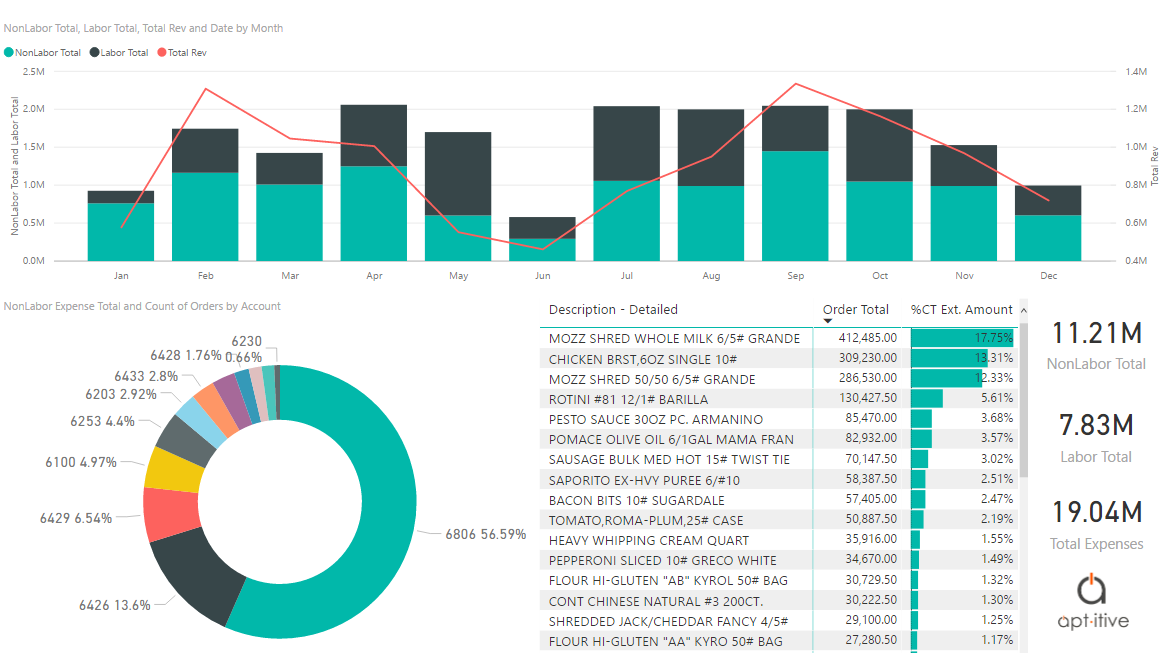
Task: Click the Jun teal NonLabor bar
Action: click(x=542, y=250)
